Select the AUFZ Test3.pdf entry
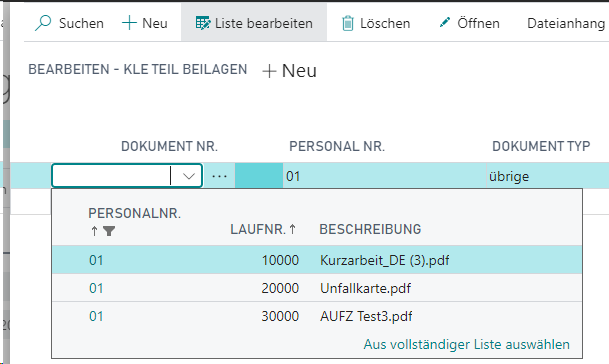Screen dimensions: 609x364 pyautogui.click(x=366, y=316)
